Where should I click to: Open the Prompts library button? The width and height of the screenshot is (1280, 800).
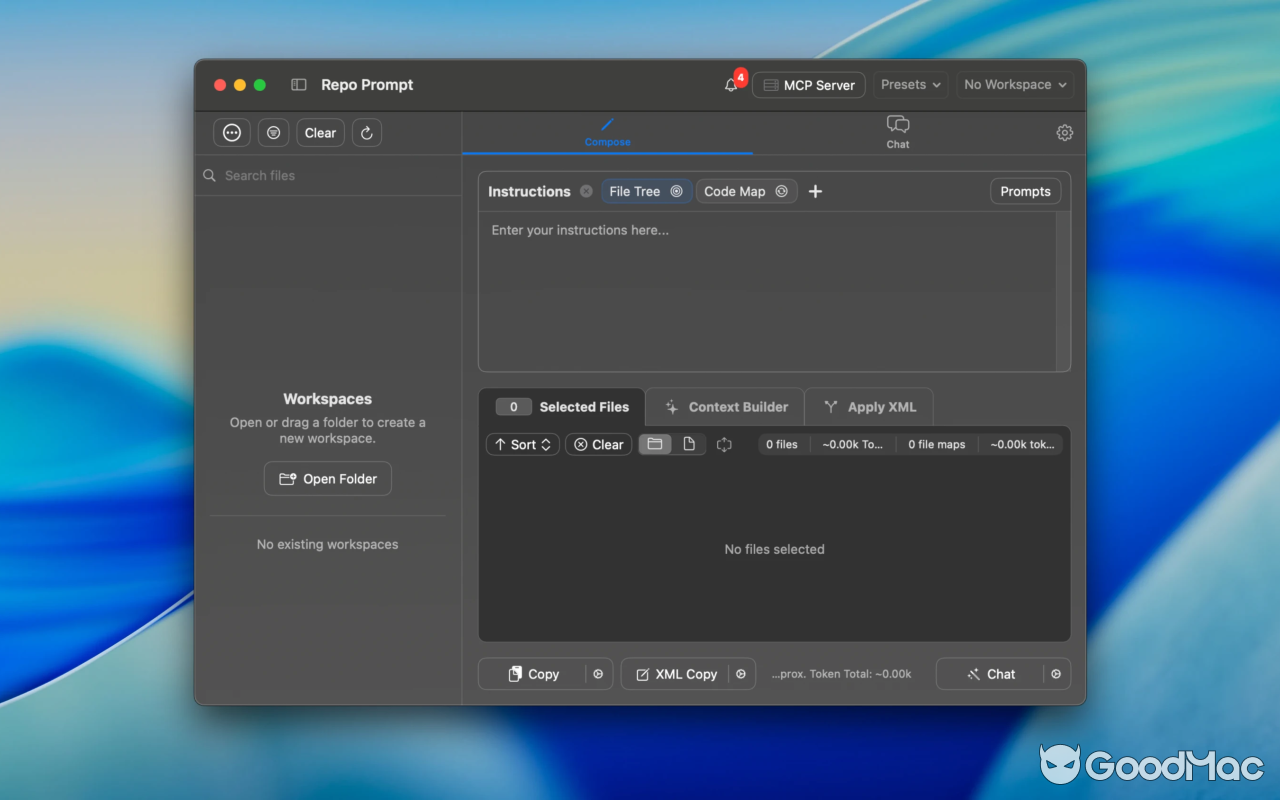pos(1025,191)
